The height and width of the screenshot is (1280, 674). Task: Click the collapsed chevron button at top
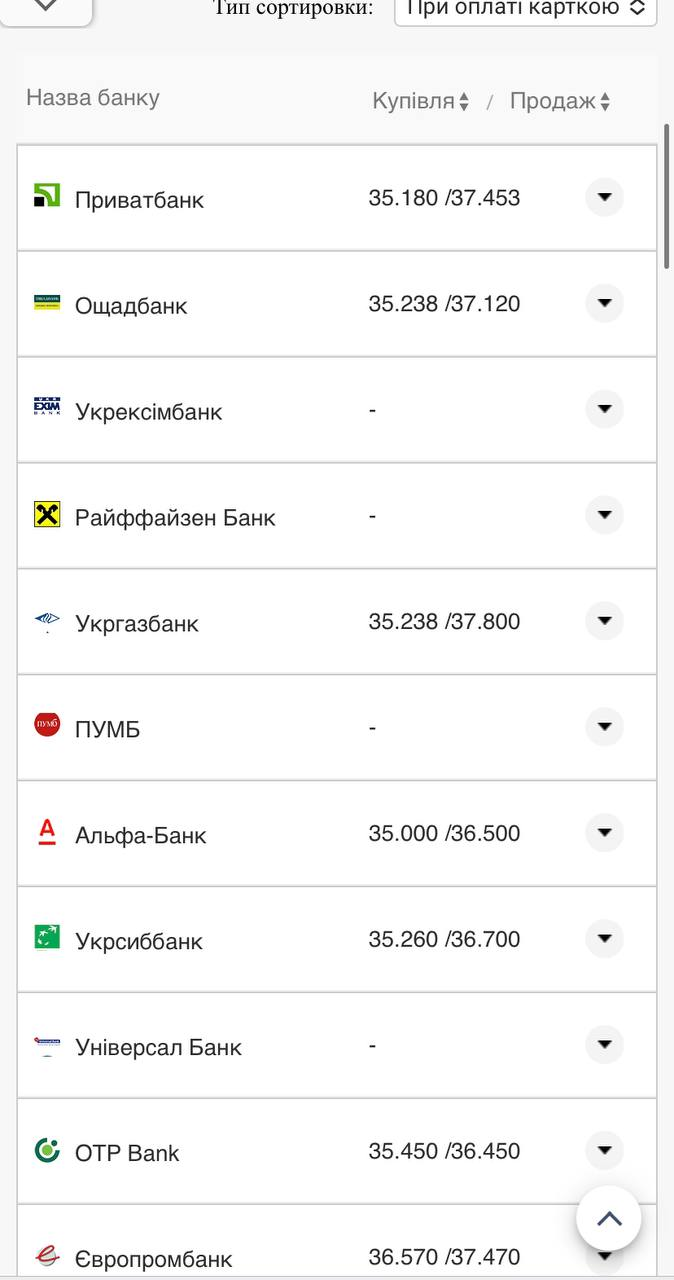coord(46,6)
